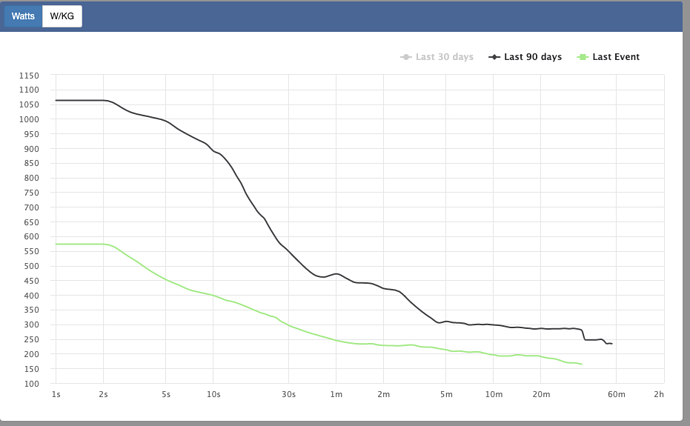Click the 1000 y-axis label
690x426 pixels.
click(x=29, y=119)
